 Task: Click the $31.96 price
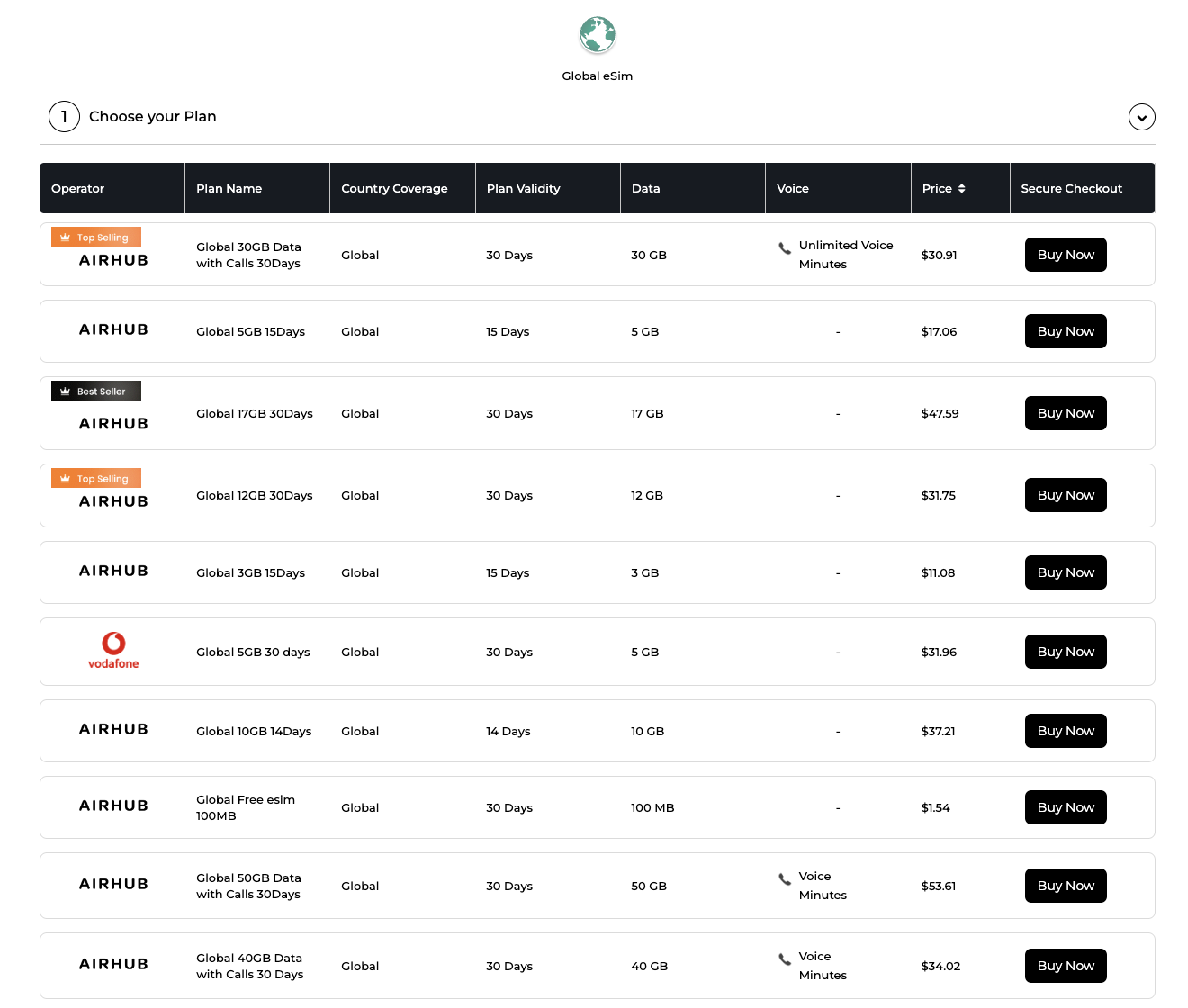click(x=940, y=652)
